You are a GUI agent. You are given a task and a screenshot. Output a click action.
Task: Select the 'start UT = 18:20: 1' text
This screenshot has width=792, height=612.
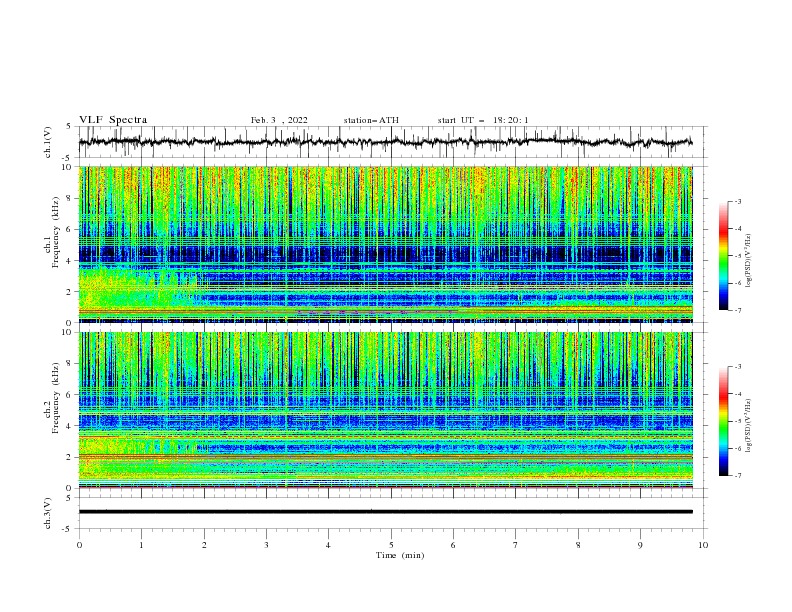click(483, 120)
